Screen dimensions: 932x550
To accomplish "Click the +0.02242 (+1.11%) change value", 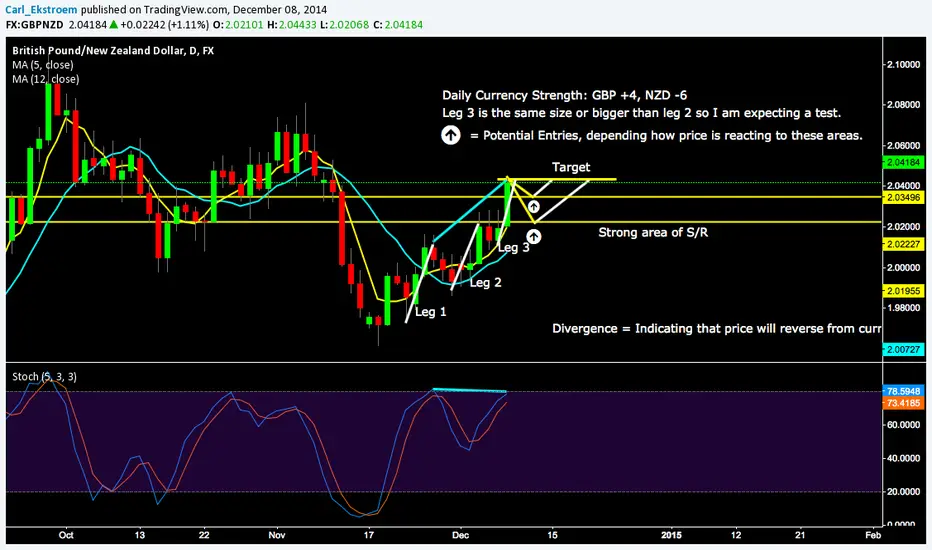I will point(165,25).
